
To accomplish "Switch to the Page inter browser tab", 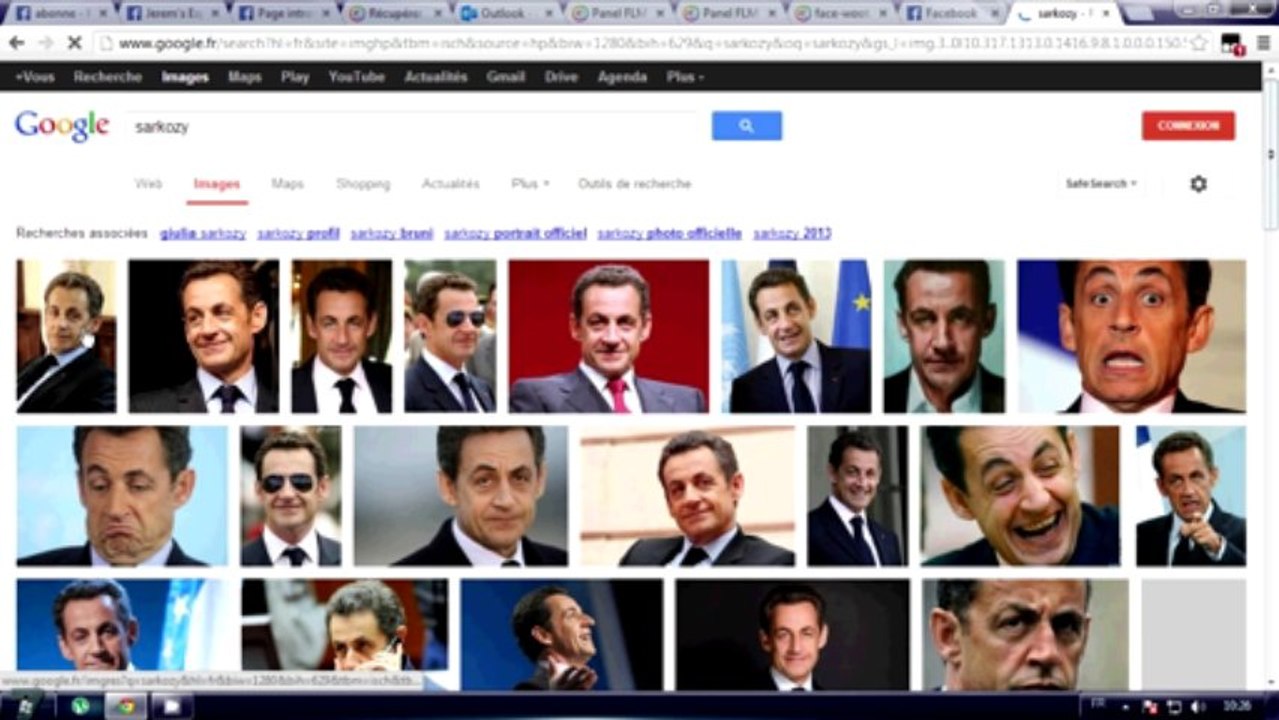I will coord(282,14).
